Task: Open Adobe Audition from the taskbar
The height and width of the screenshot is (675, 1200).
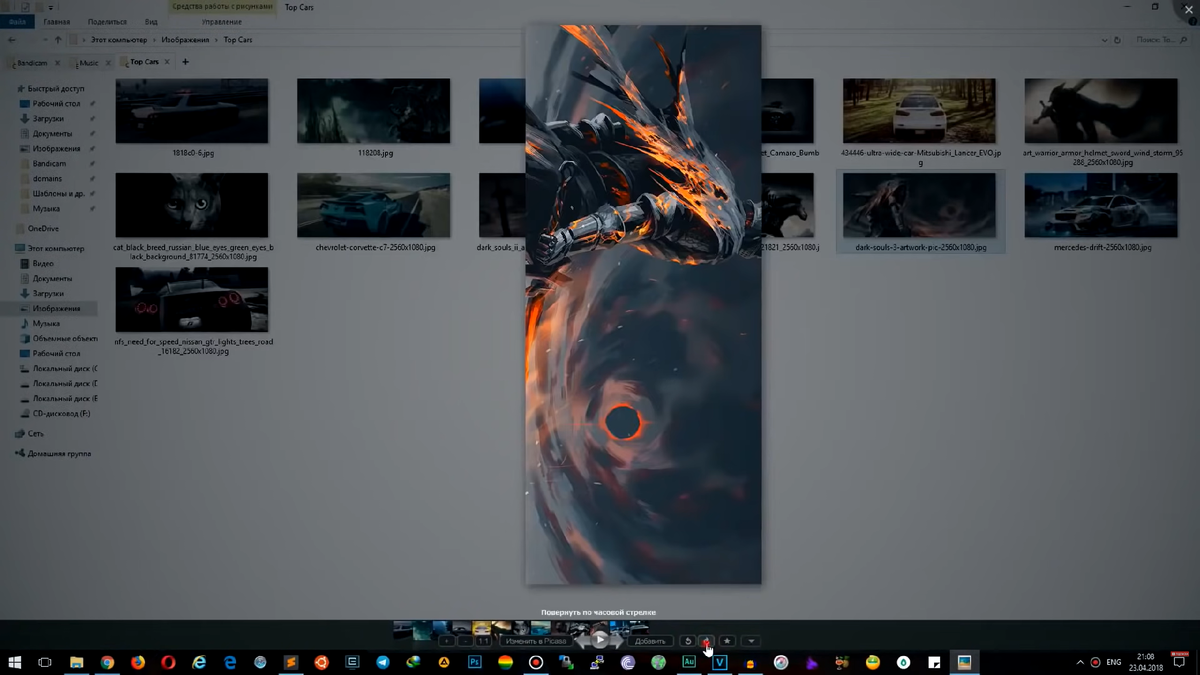Action: click(x=689, y=662)
